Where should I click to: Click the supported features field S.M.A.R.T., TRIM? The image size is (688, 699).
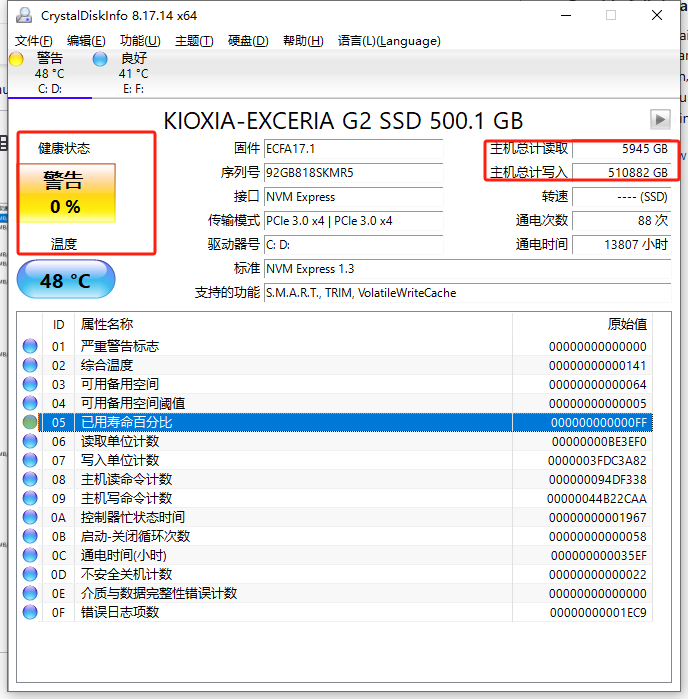(467, 293)
